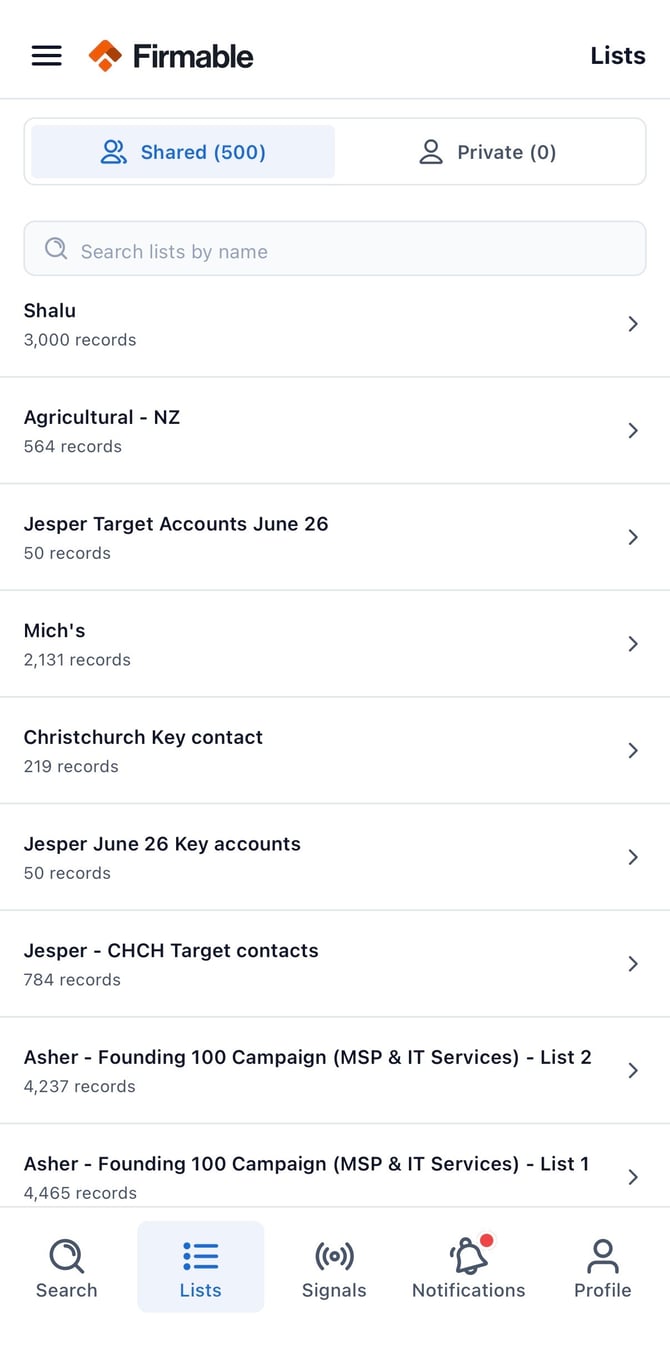Open the hamburger menu
The height and width of the screenshot is (1366, 670).
coord(47,56)
